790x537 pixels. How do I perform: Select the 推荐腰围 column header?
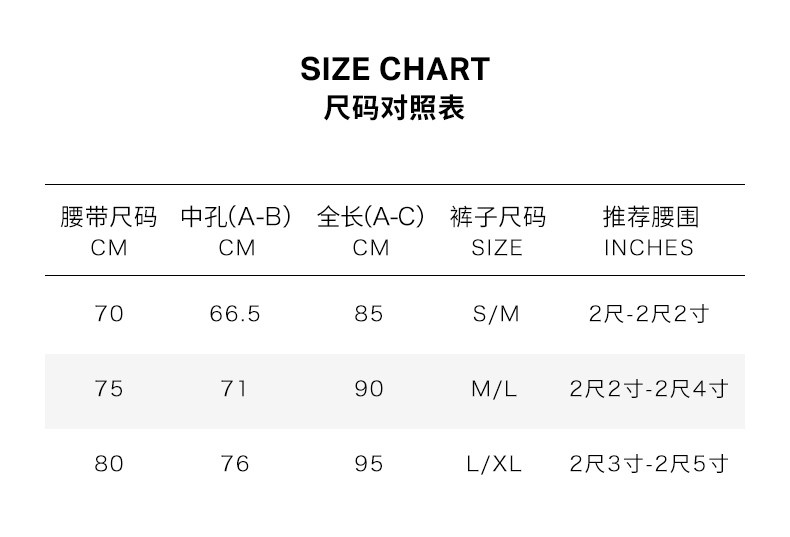pos(649,218)
